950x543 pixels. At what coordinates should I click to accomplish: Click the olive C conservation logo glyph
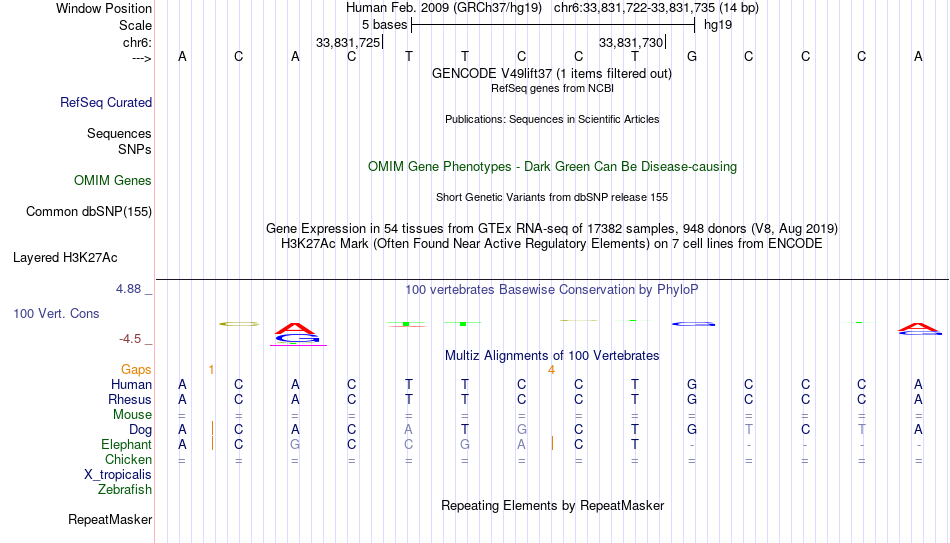(x=239, y=324)
